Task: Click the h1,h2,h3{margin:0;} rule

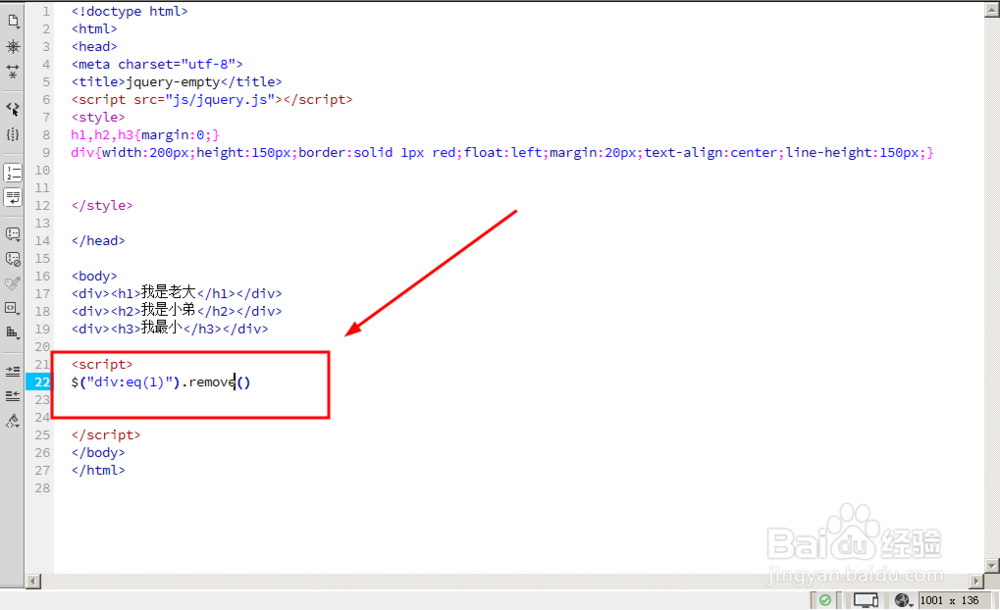Action: [145, 135]
